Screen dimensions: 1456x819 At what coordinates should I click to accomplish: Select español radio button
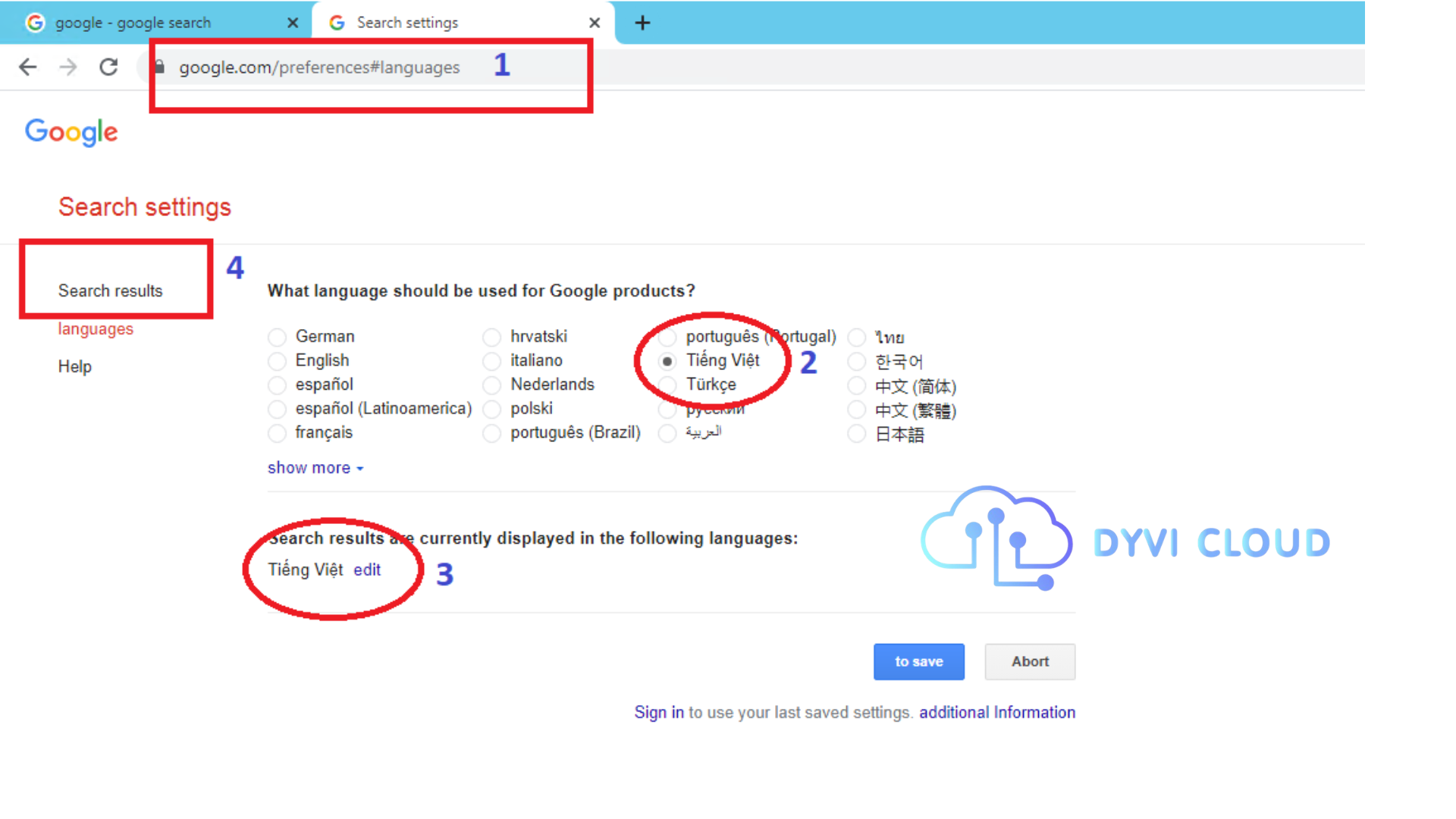(277, 385)
